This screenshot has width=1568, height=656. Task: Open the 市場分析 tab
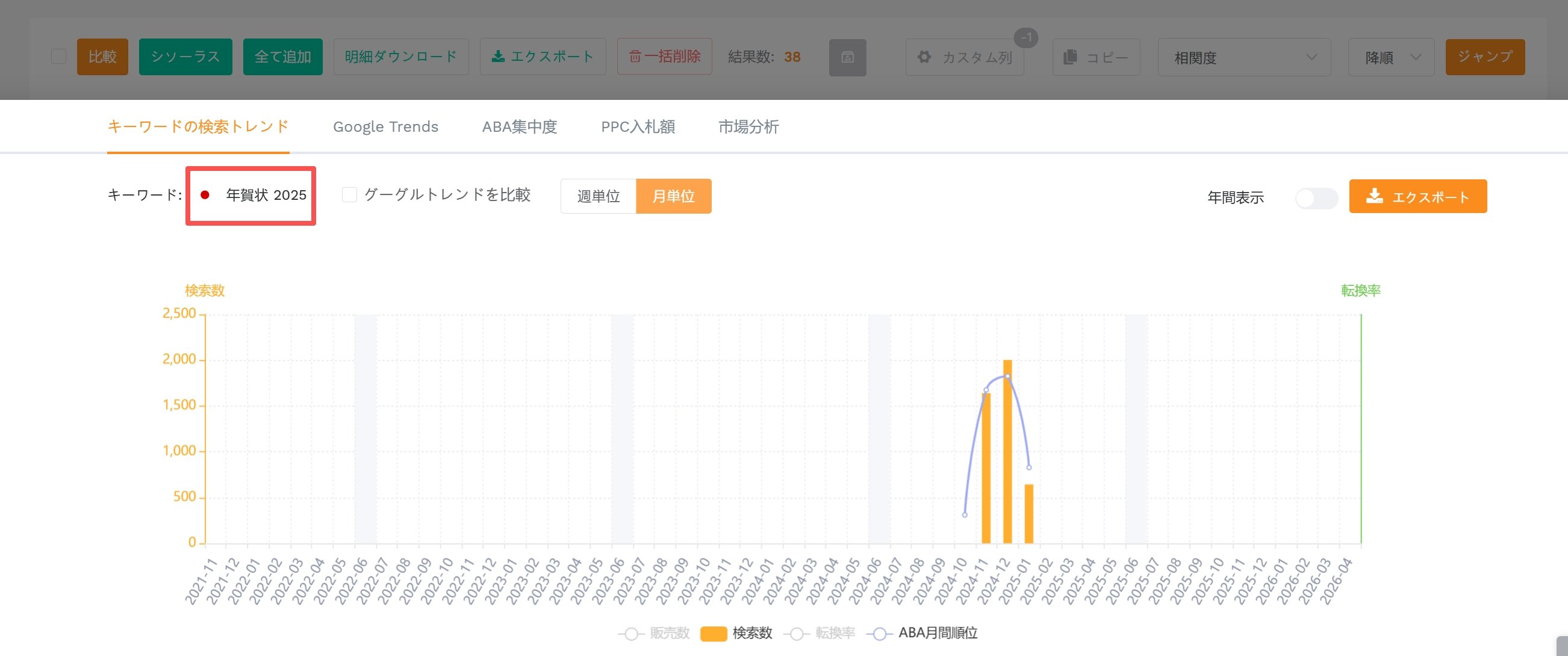point(748,126)
